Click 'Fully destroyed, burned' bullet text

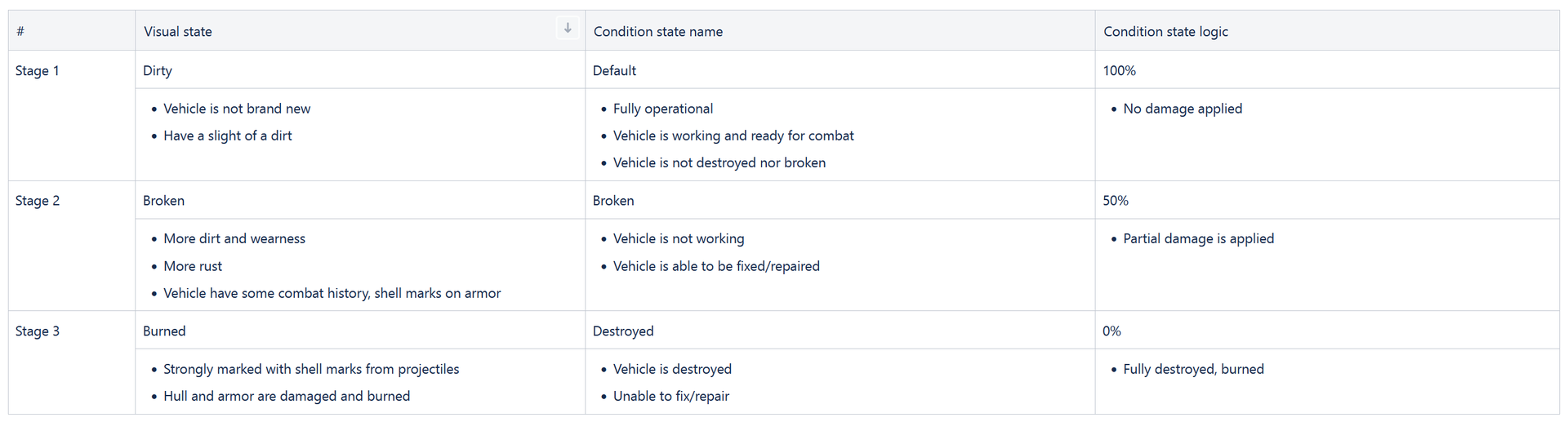pos(1193,369)
